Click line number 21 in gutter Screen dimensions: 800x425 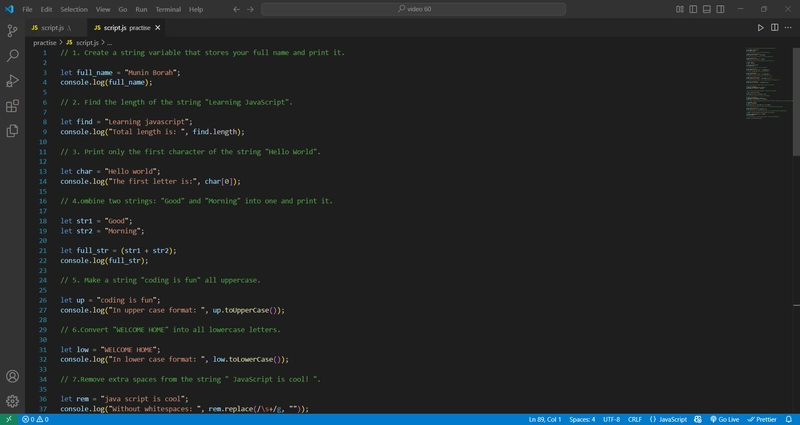click(42, 251)
